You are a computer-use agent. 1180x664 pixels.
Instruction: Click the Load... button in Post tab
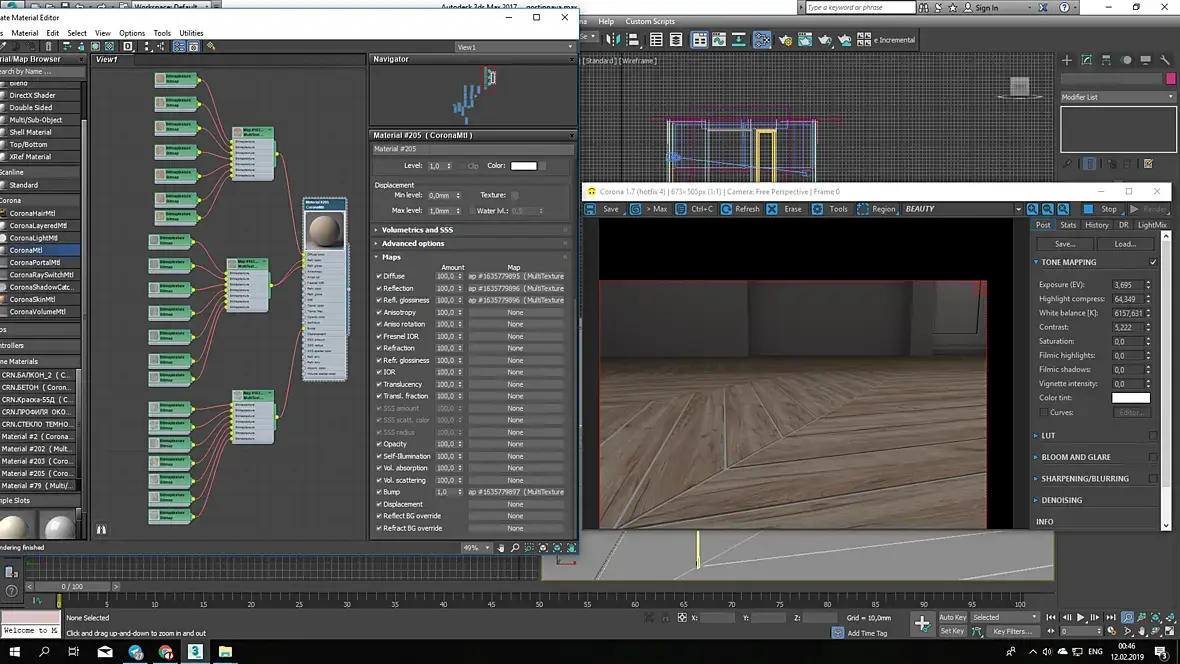click(1125, 244)
